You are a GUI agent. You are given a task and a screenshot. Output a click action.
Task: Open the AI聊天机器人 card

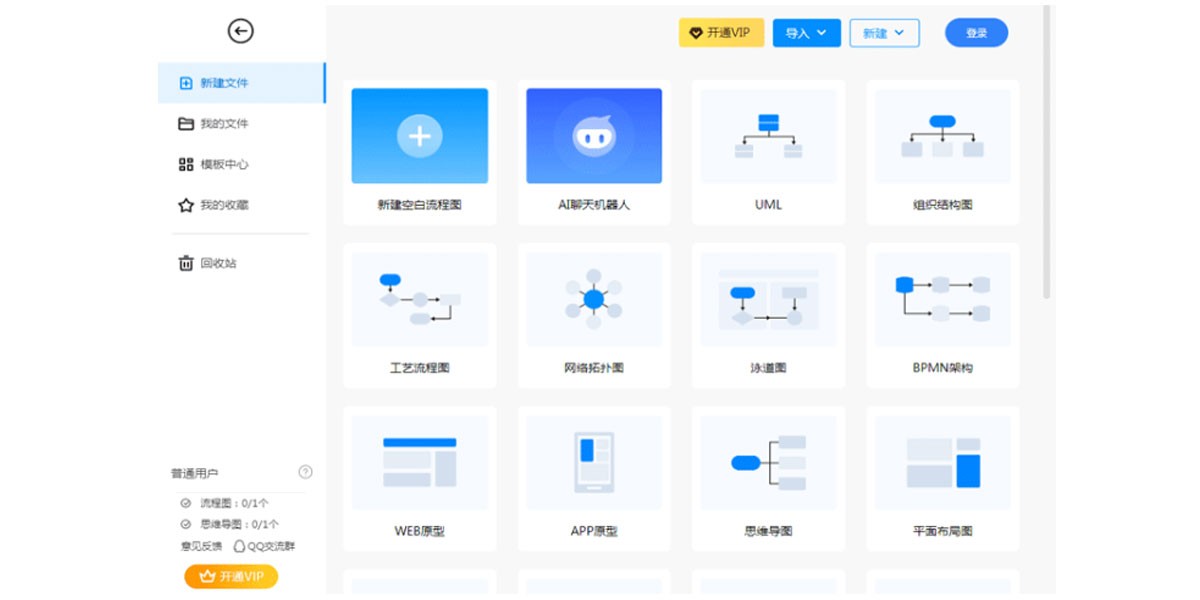(594, 152)
